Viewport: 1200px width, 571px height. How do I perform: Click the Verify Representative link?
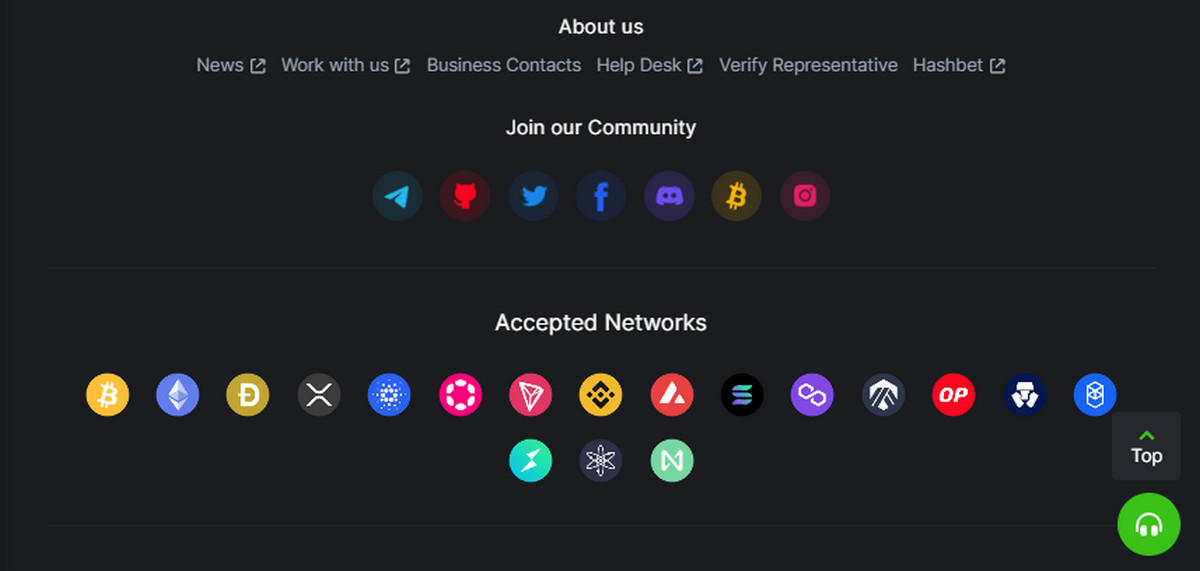[x=808, y=65]
